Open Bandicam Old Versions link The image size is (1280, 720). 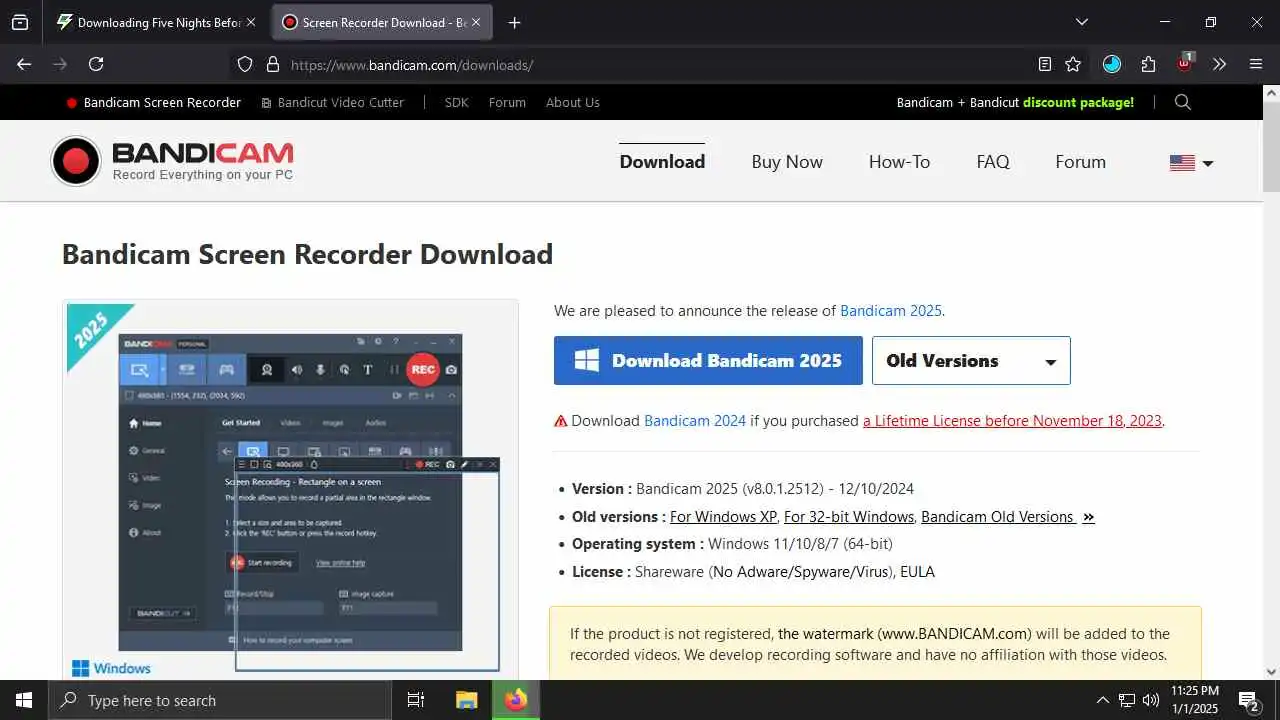click(1008, 517)
